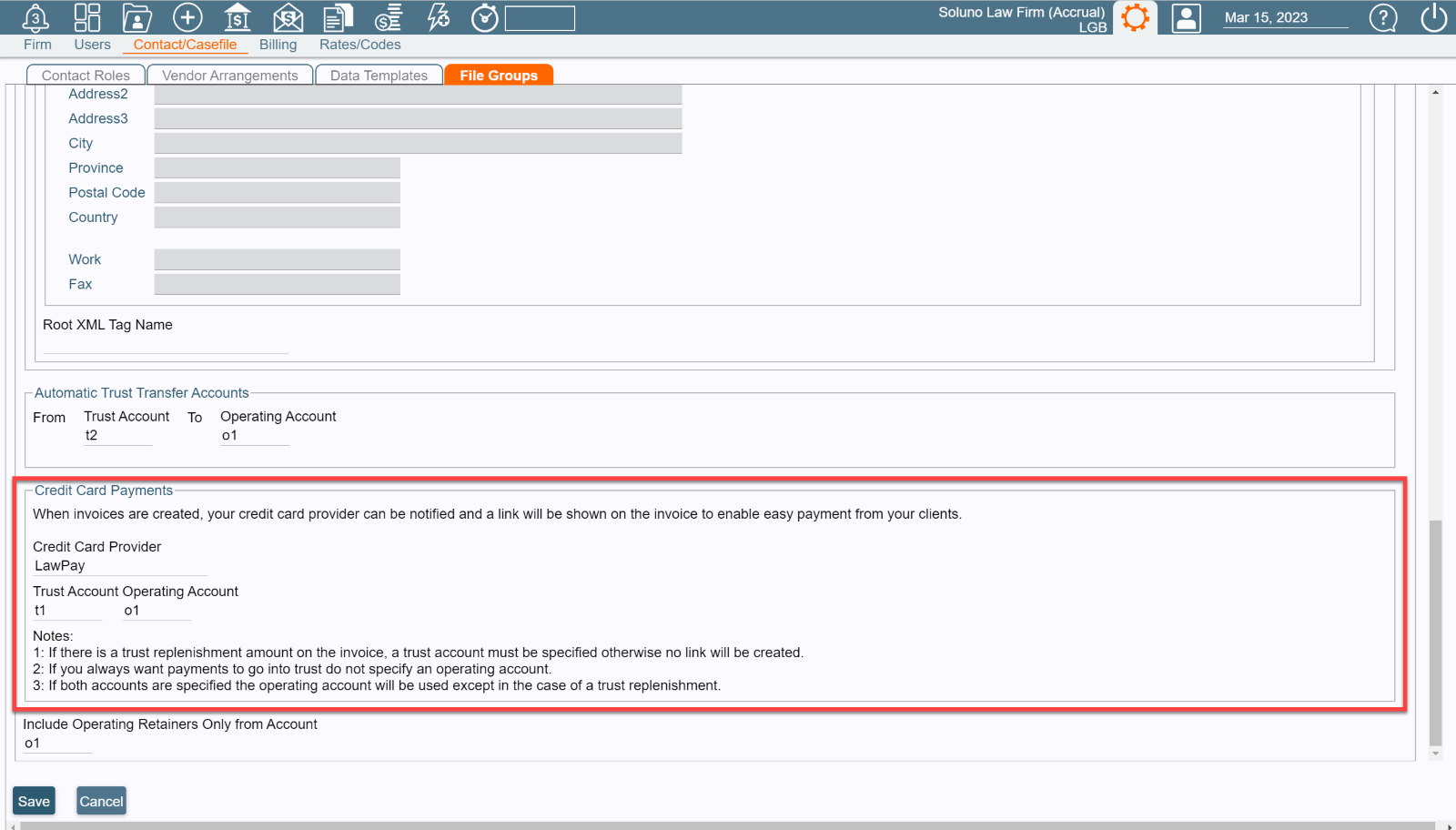The image size is (1456, 830).
Task: Click the help question mark icon
Action: [1382, 17]
